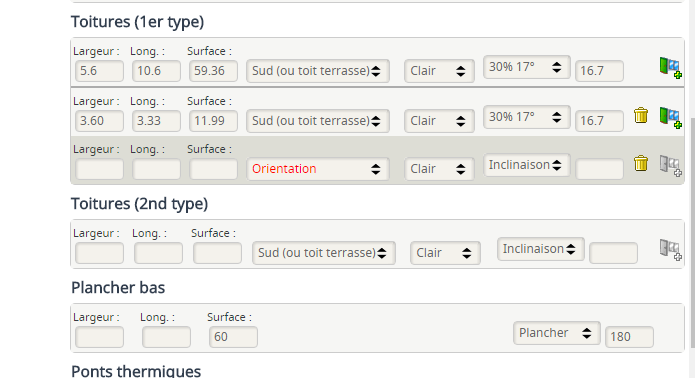Click Long. field containing 3.33
Viewport: 695px width, 378px height.
click(156, 121)
